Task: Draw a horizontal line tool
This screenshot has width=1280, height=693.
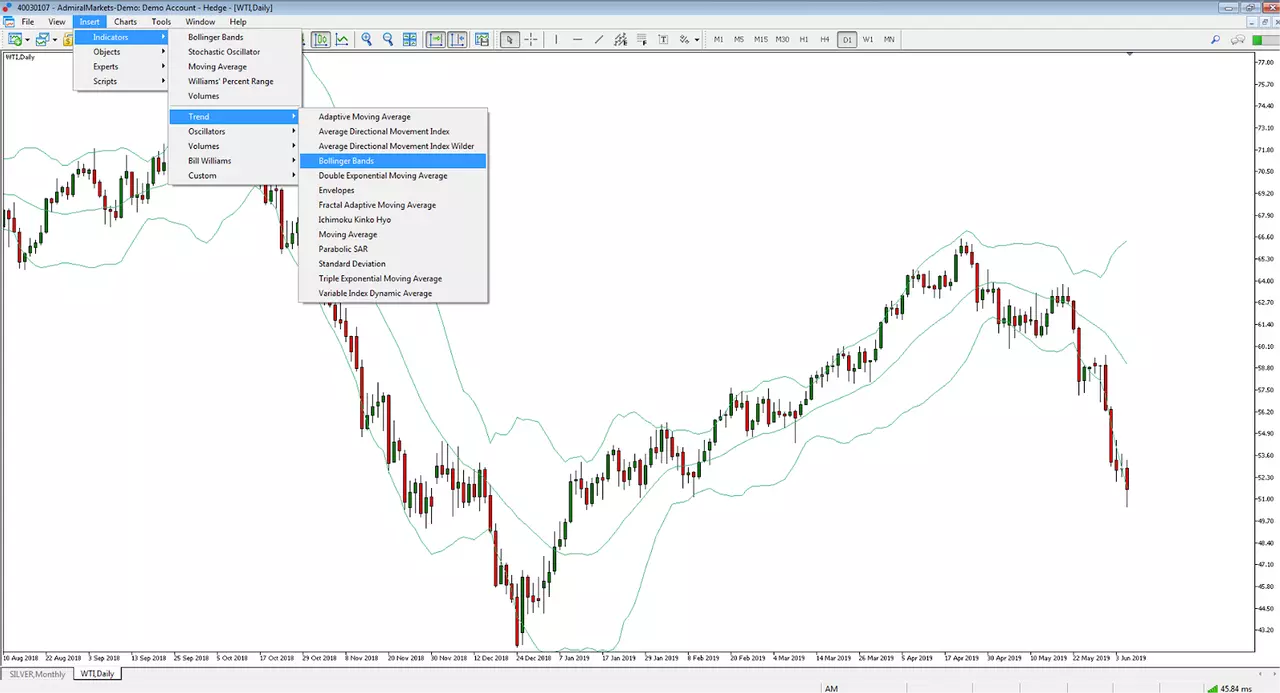Action: tap(578, 39)
